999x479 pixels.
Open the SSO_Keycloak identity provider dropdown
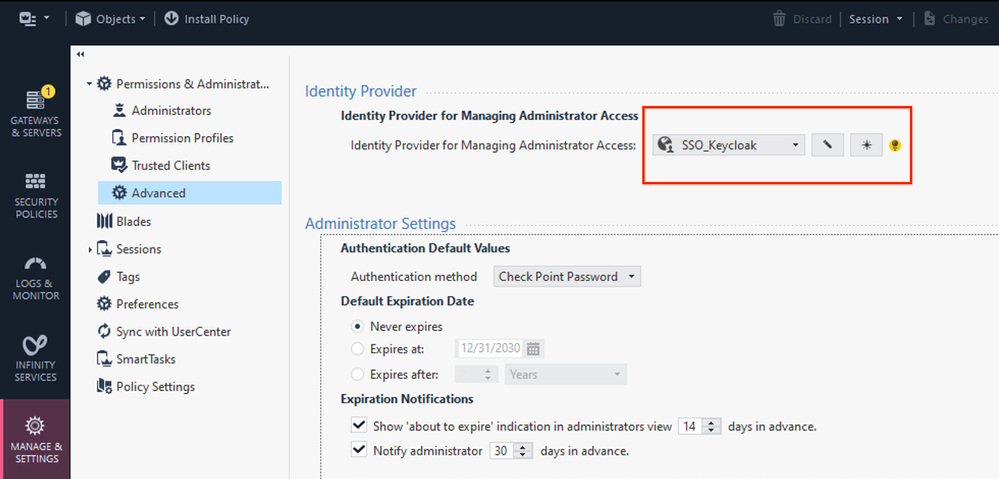point(728,145)
